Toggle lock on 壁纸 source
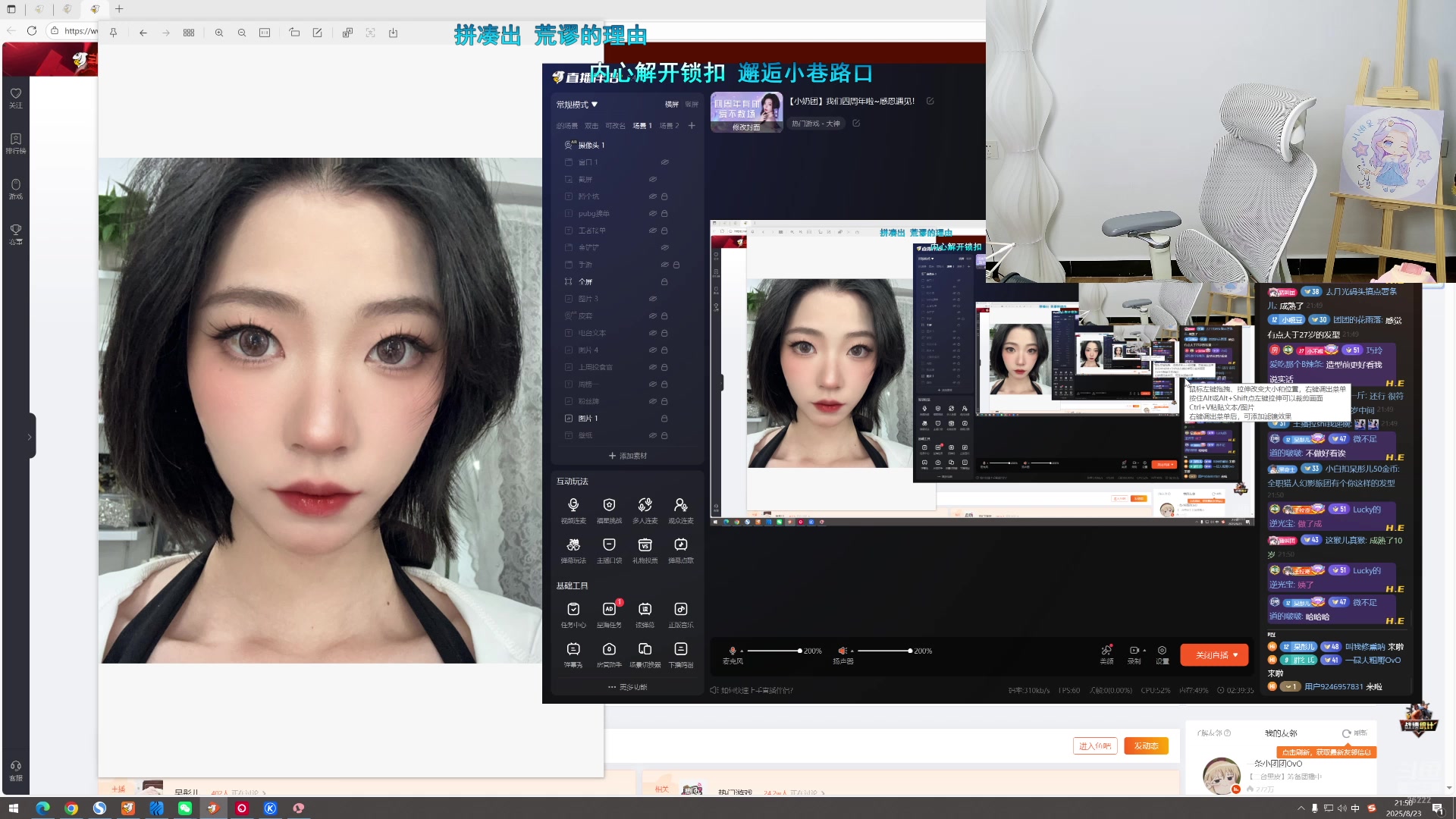Viewport: 1456px width, 819px height. tap(664, 435)
